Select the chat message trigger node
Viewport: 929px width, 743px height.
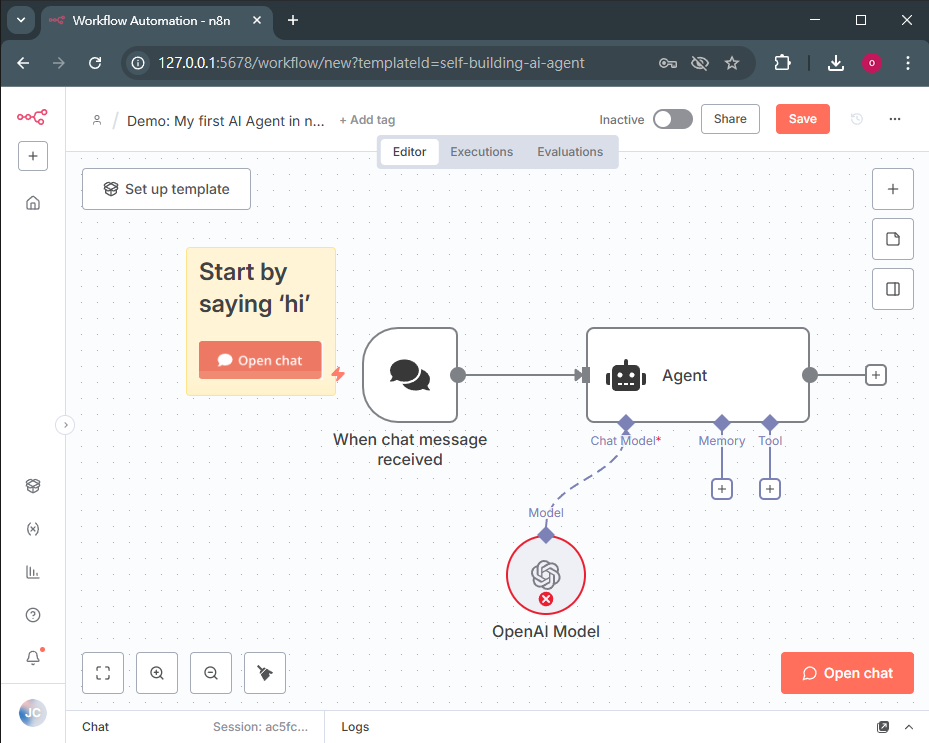click(410, 375)
